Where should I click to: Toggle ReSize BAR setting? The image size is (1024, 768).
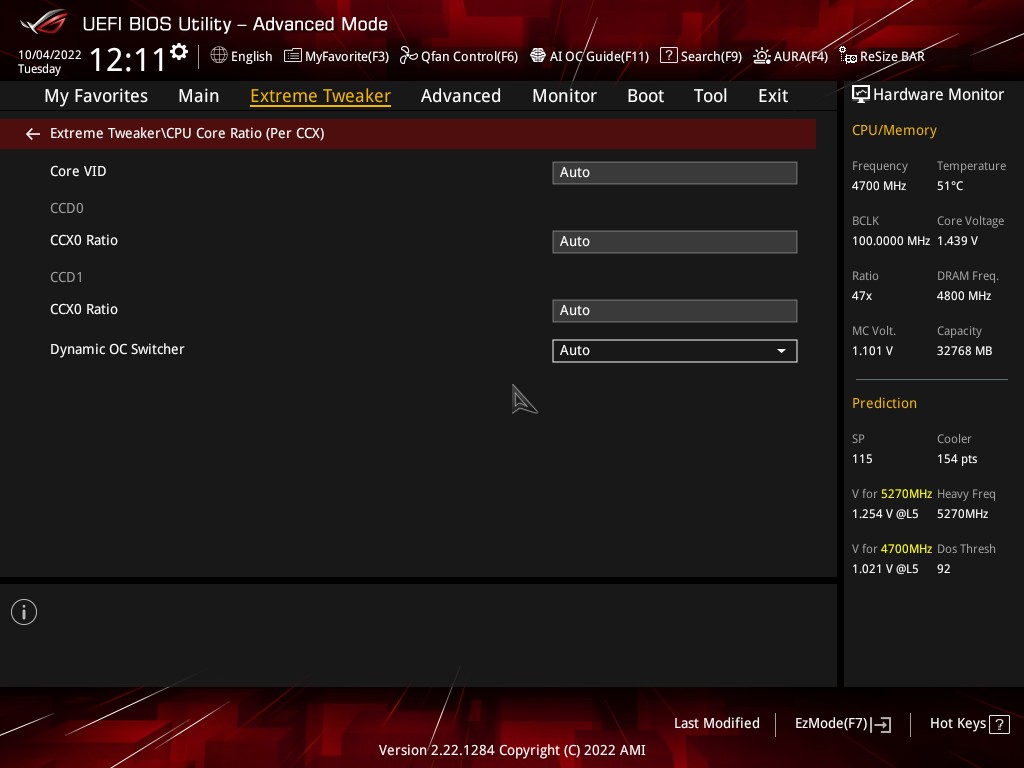pyautogui.click(x=881, y=56)
